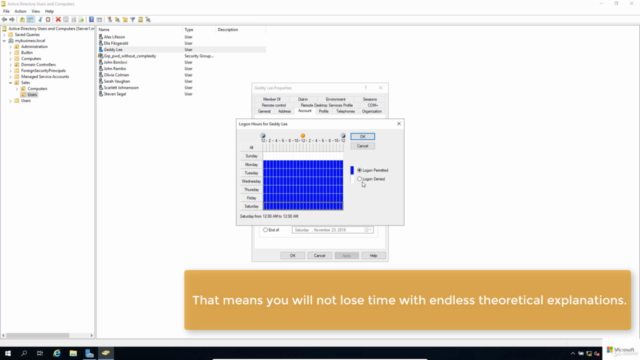Screen dimensions: 640x360
Task: Click Cancel in Geddy Lee Properties dialog
Action: coord(320,256)
